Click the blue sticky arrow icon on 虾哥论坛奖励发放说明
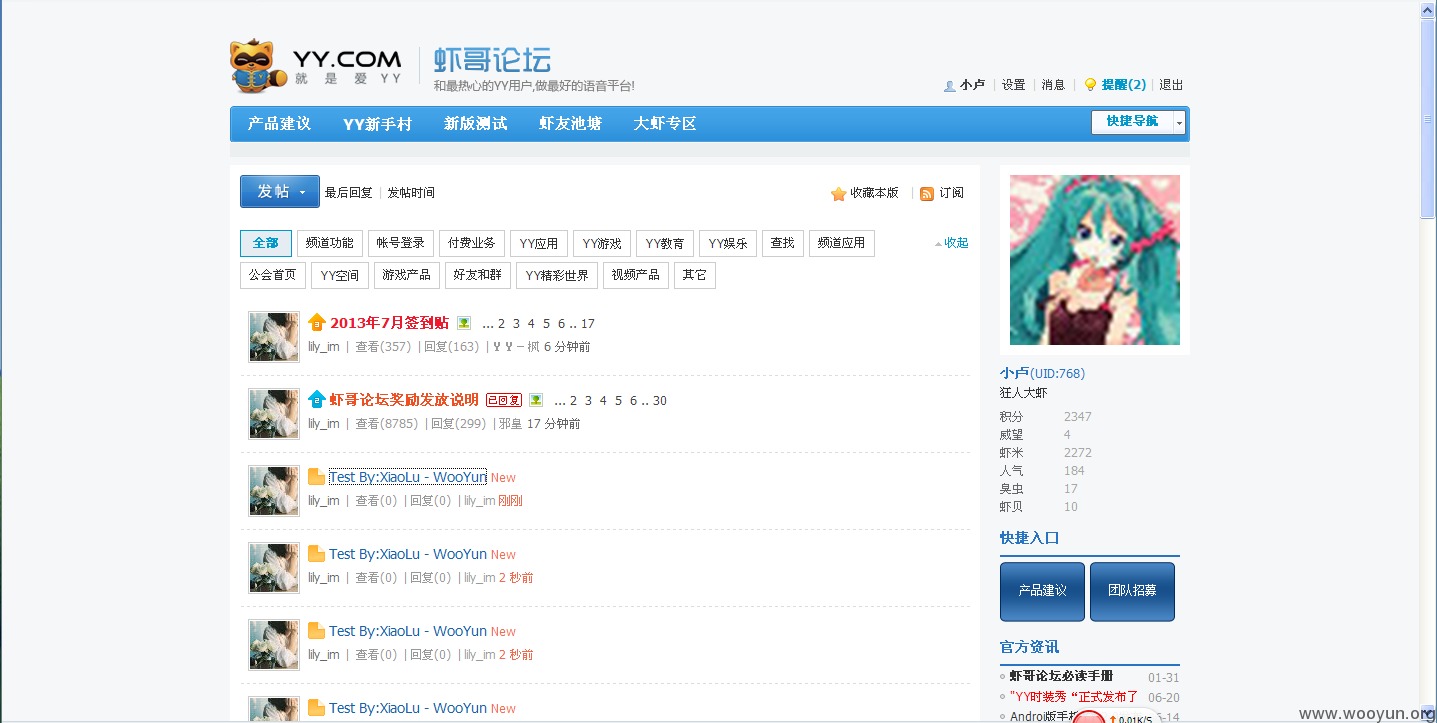The width and height of the screenshot is (1437, 723). [x=317, y=399]
